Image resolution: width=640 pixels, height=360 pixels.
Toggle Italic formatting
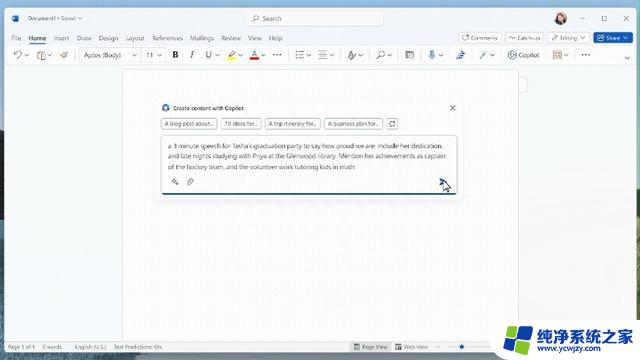pyautogui.click(x=192, y=55)
